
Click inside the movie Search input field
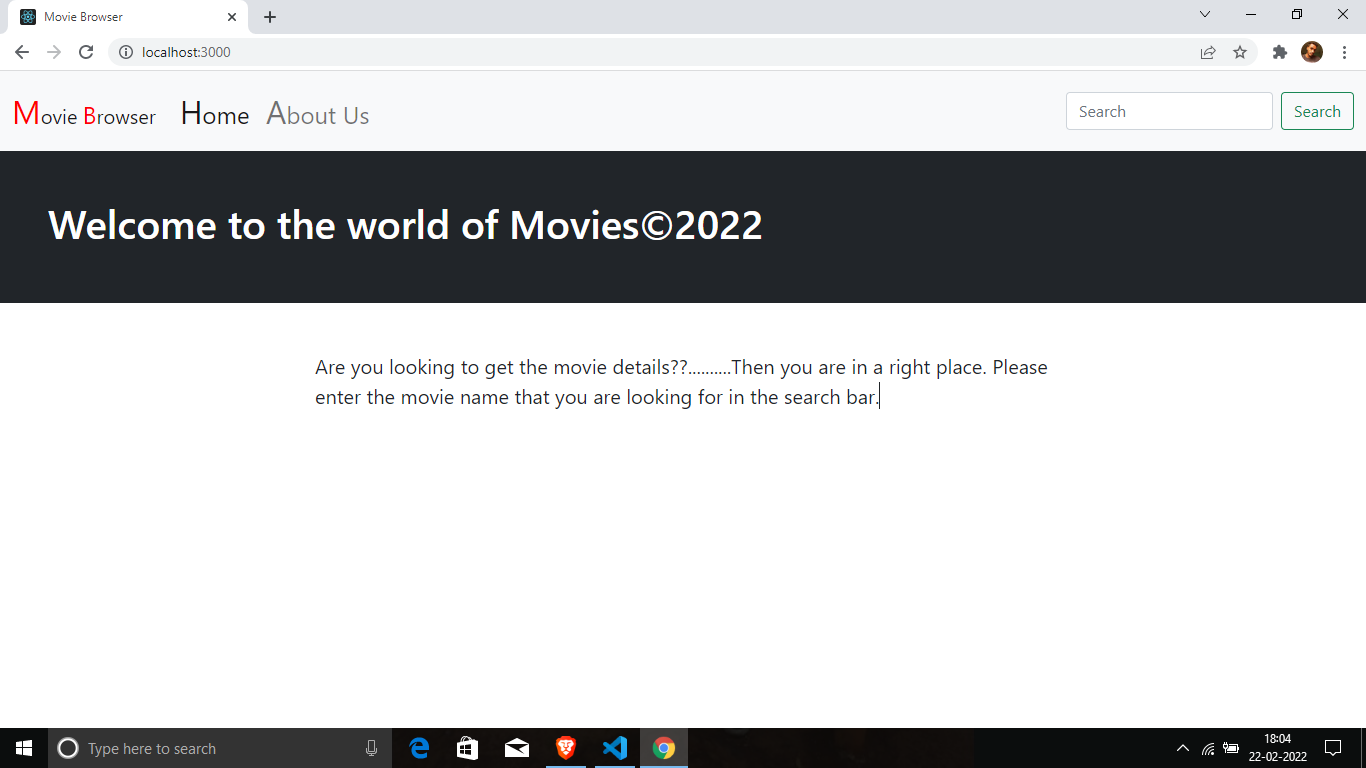(x=1168, y=111)
